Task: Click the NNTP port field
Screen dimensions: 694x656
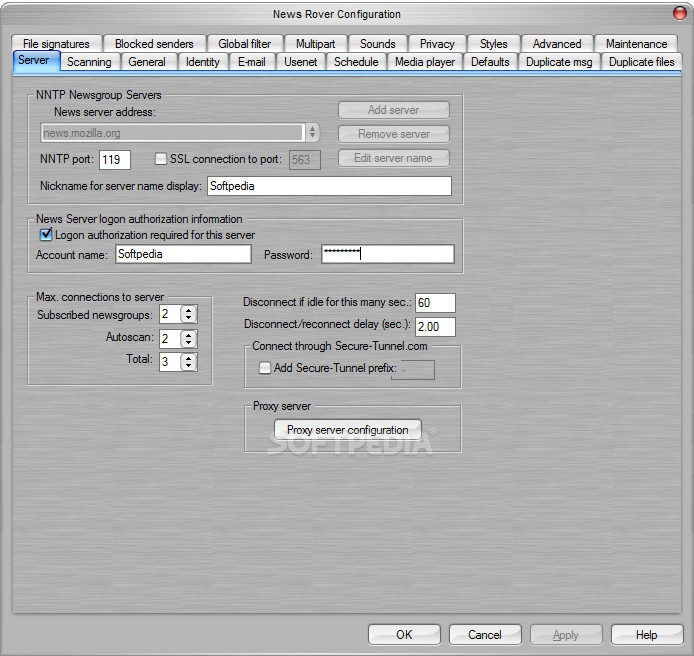Action: 115,160
